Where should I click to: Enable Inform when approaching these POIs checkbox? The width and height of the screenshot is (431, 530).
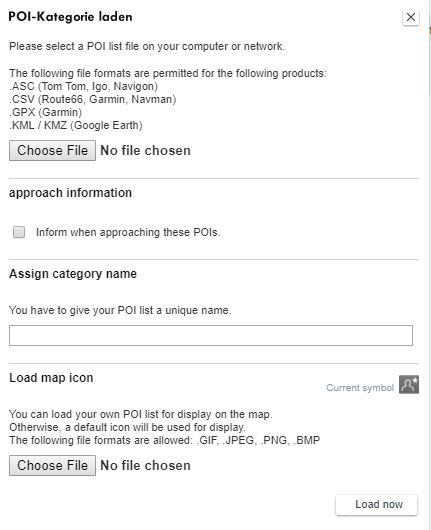pyautogui.click(x=19, y=232)
